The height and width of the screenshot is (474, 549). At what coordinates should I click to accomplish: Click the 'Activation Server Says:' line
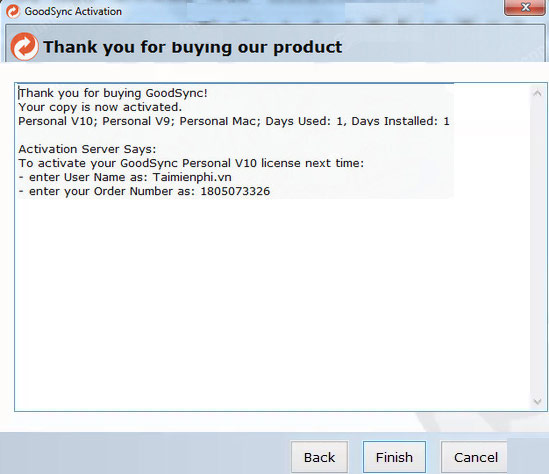(x=87, y=149)
